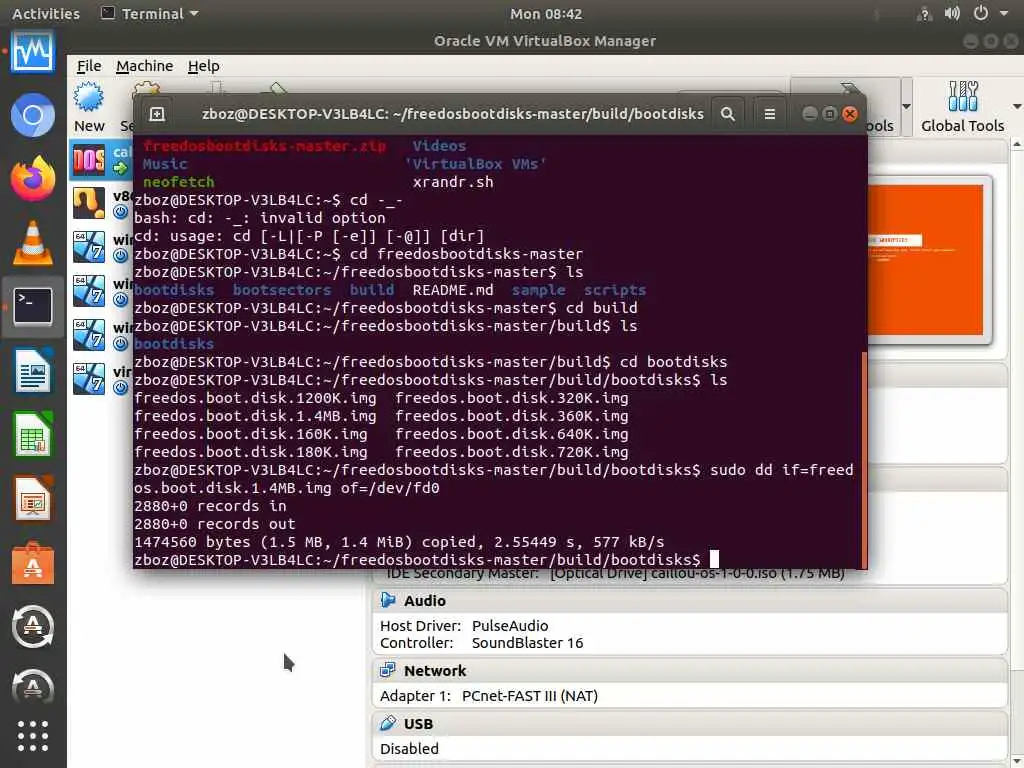1024x768 pixels.
Task: Click Activities in the top bar
Action: [46, 13]
